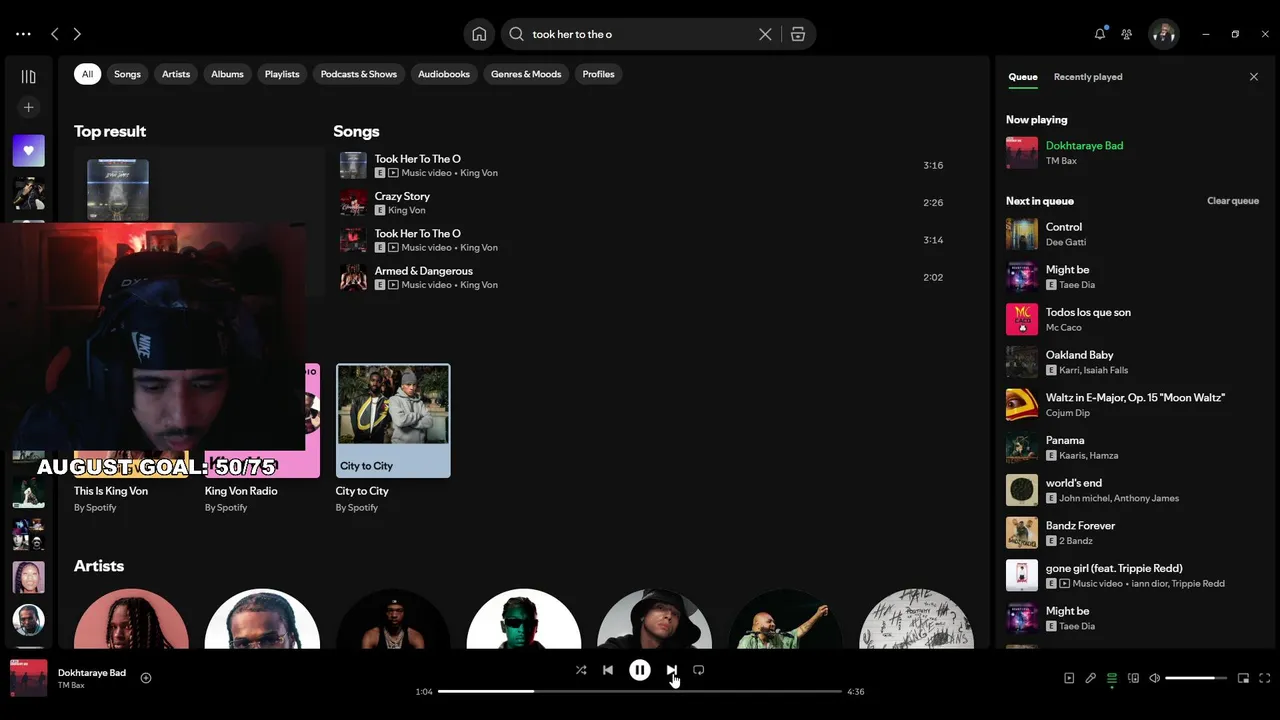Play Crazy Story from Songs list

642,203
